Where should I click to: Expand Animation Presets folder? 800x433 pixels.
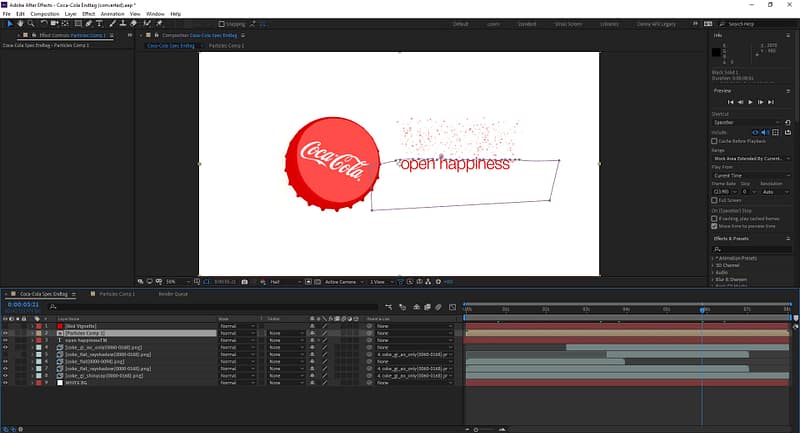(x=713, y=258)
